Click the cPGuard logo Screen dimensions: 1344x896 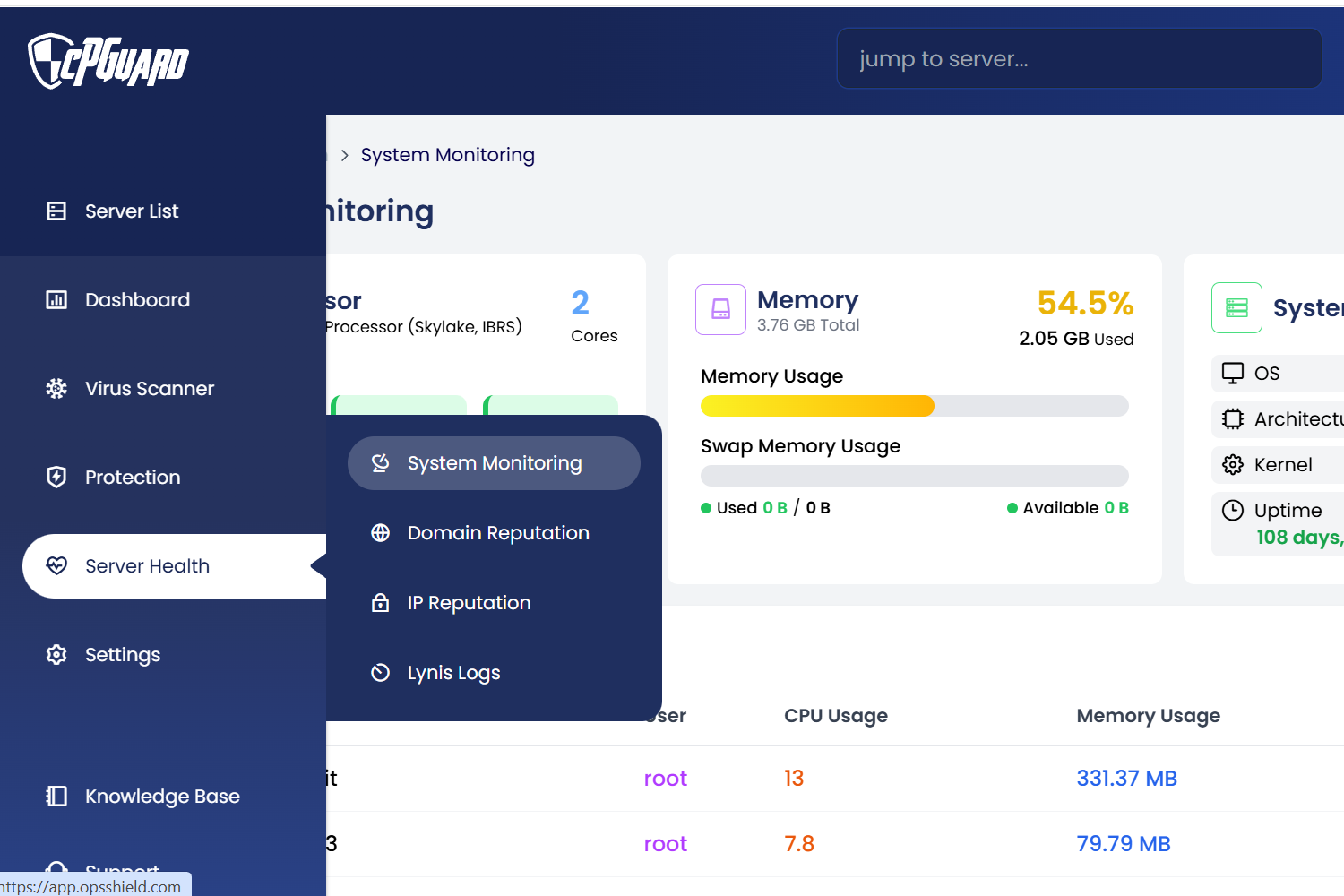pyautogui.click(x=108, y=61)
